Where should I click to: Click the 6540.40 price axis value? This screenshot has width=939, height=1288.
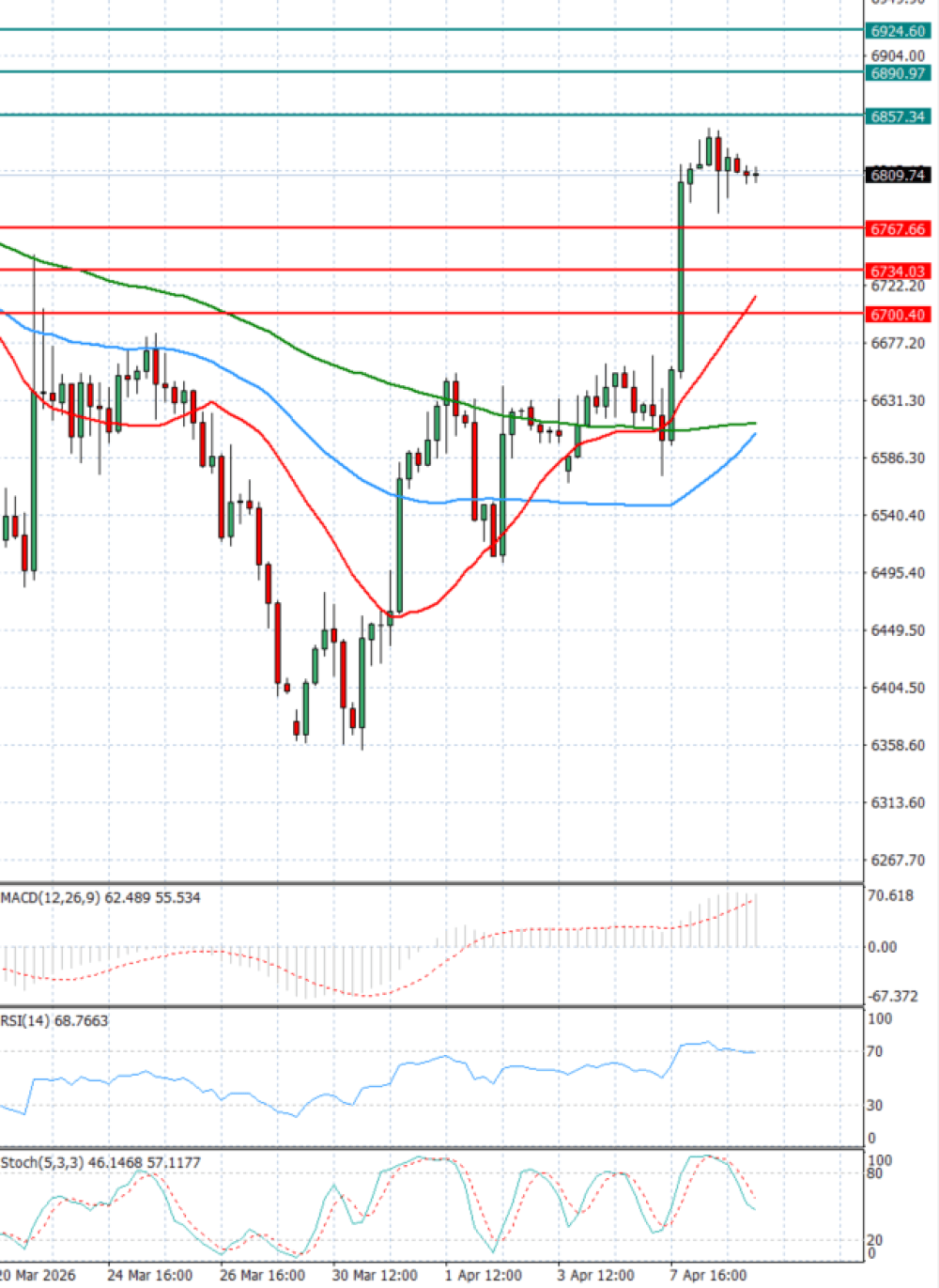pos(898,516)
